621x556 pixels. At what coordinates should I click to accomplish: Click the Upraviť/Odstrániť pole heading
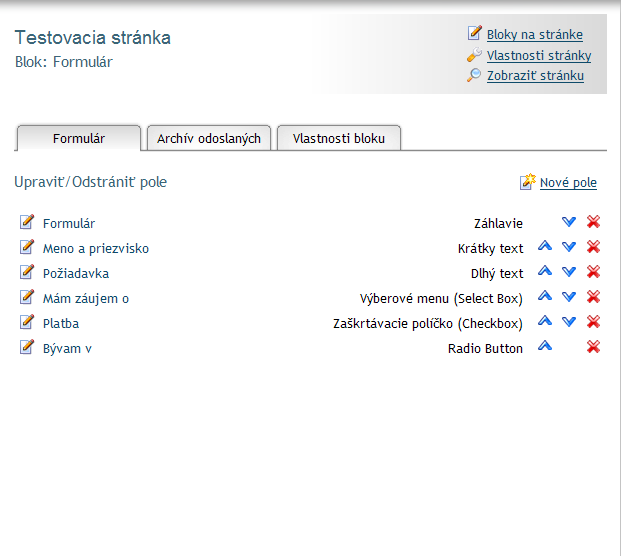click(91, 182)
